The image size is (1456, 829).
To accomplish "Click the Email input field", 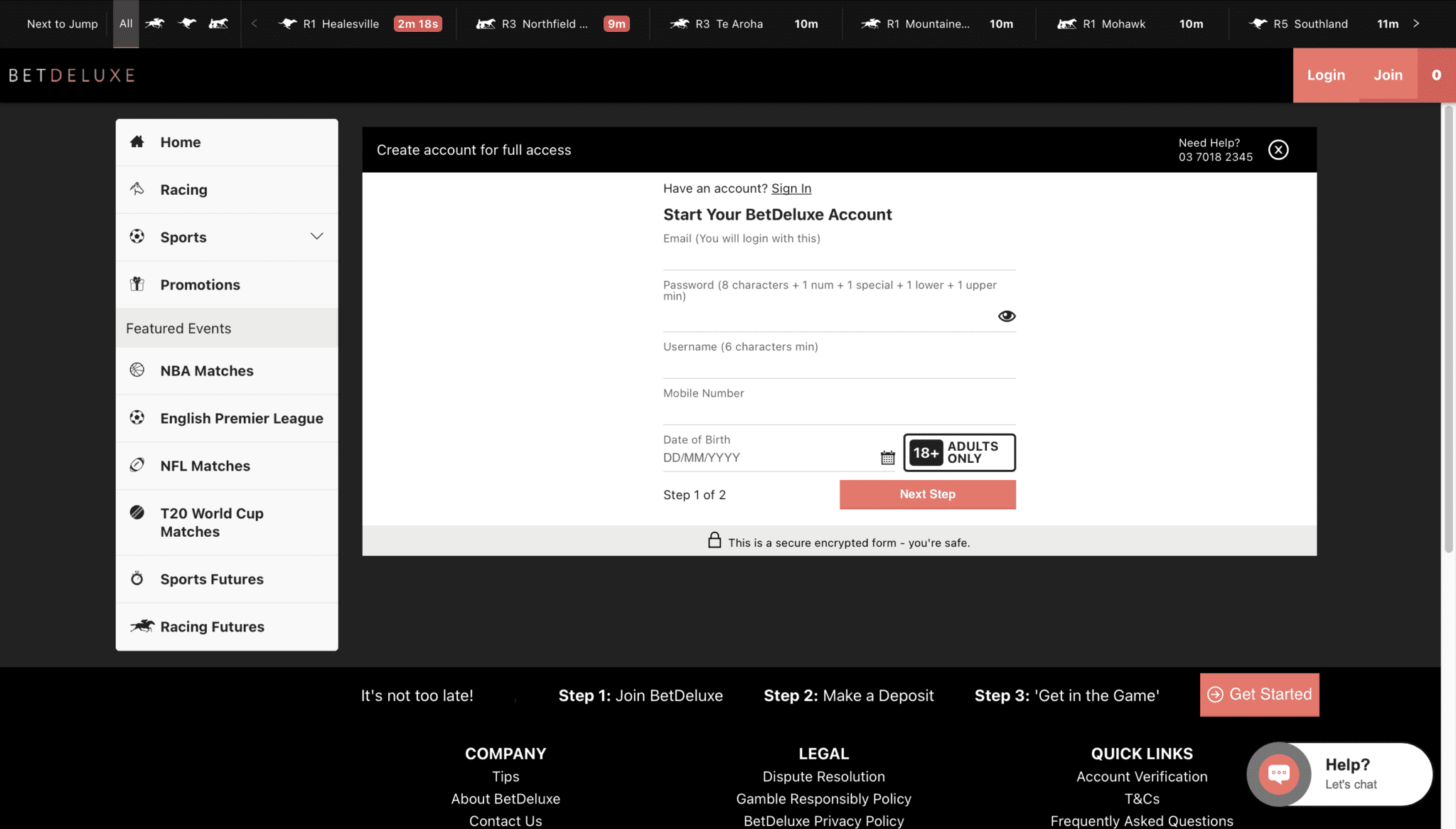I will tap(839, 257).
